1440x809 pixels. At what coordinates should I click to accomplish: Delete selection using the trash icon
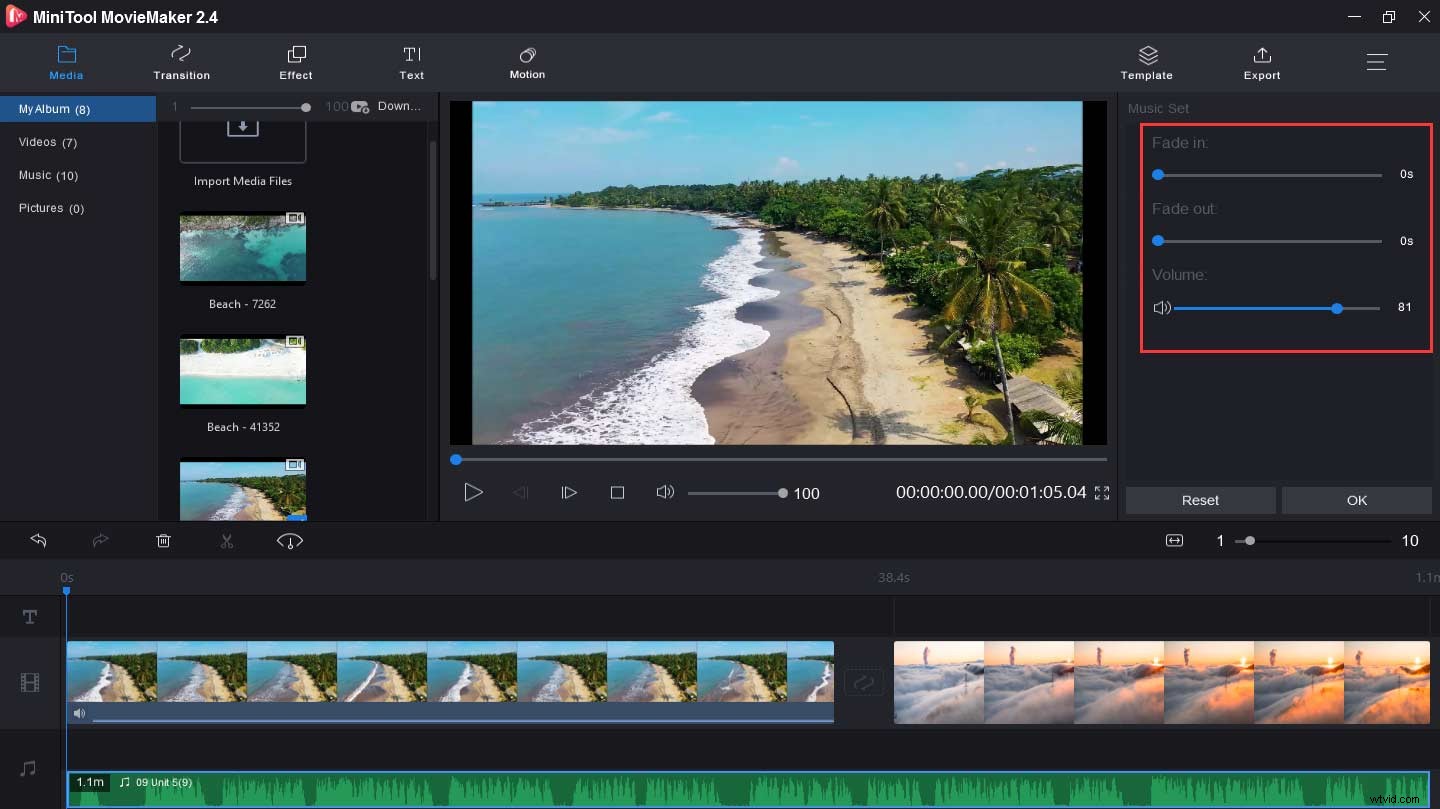[x=163, y=540]
